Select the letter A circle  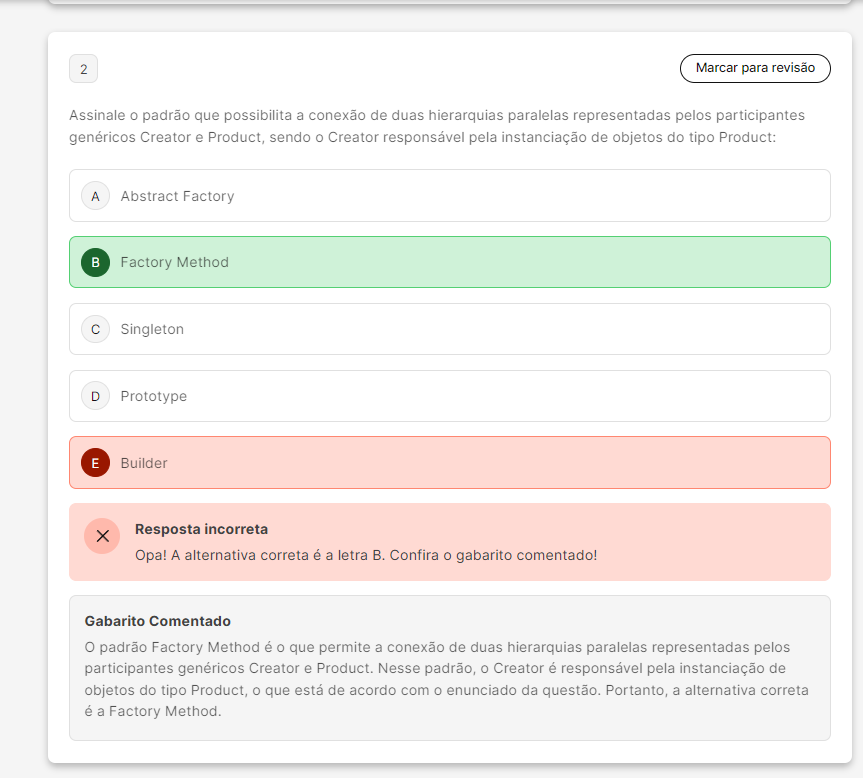pos(95,196)
